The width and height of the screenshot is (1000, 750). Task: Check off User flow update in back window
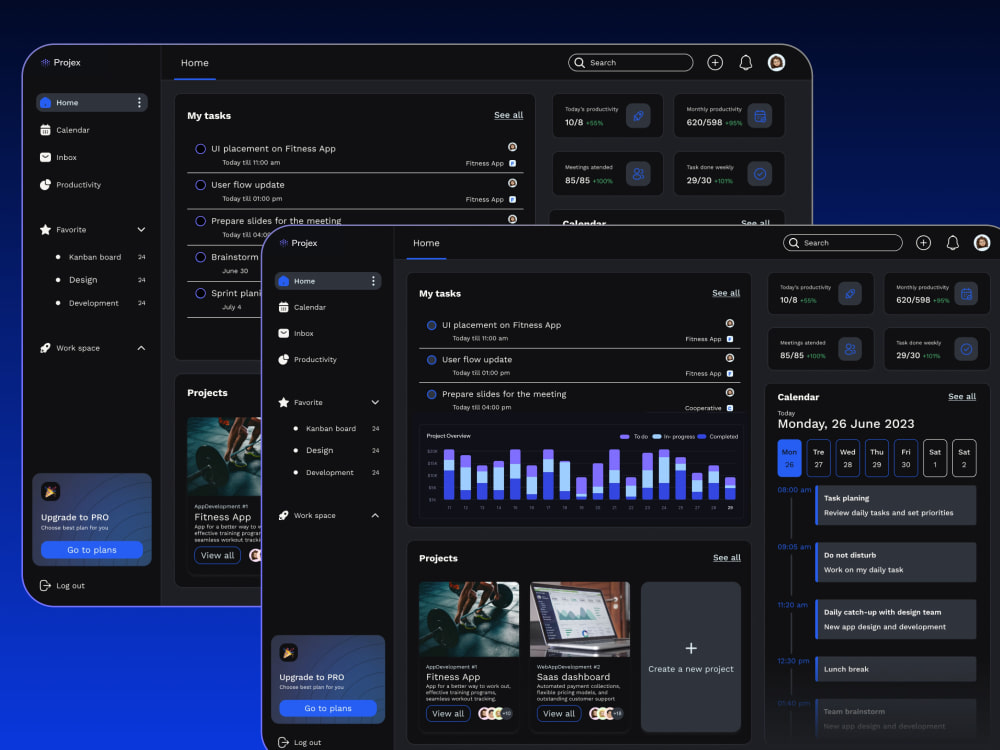pos(200,185)
